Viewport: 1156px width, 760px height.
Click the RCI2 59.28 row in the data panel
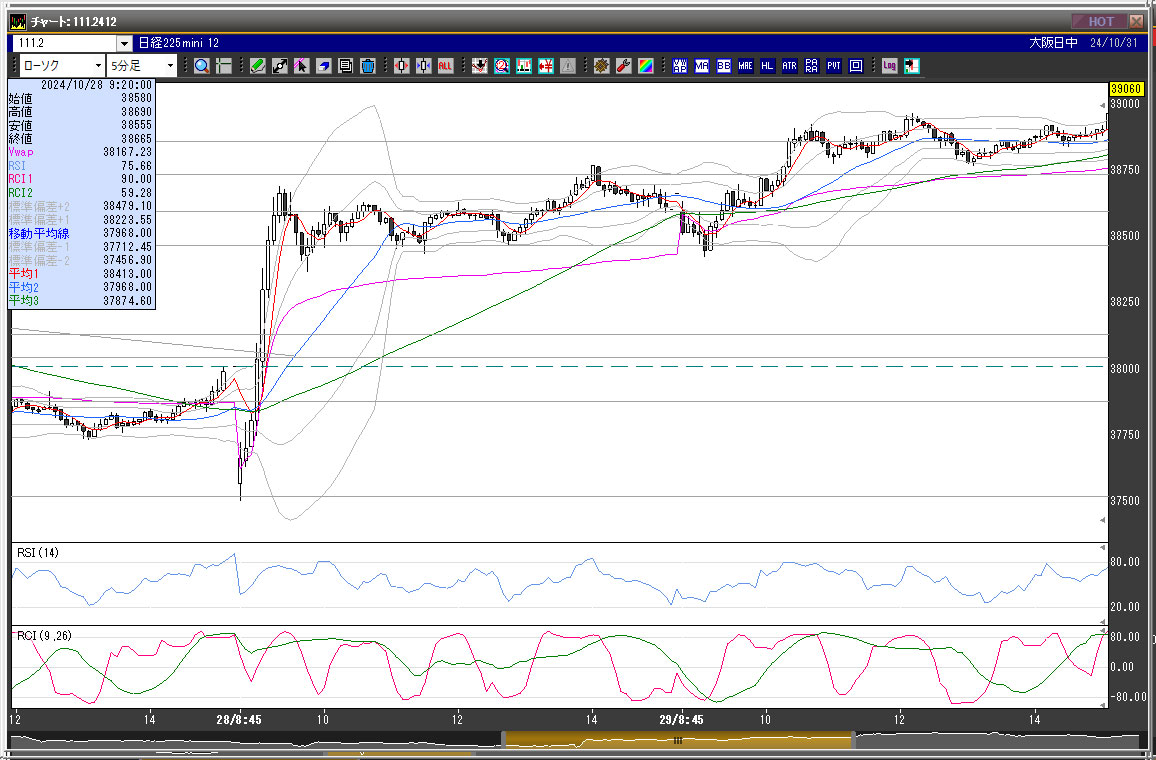point(80,192)
